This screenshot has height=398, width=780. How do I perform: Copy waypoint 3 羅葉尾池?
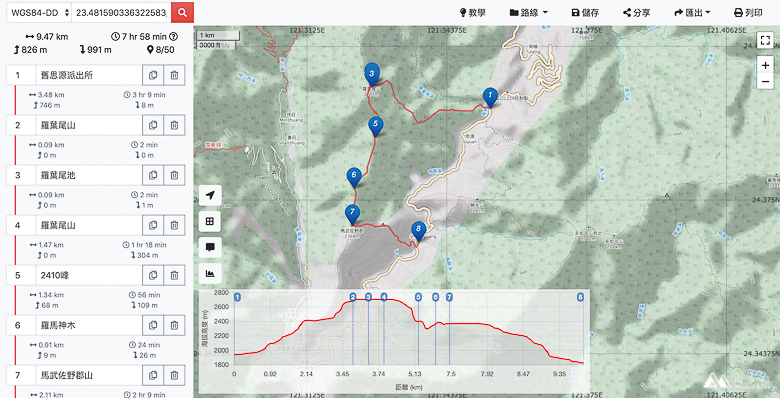tap(153, 175)
